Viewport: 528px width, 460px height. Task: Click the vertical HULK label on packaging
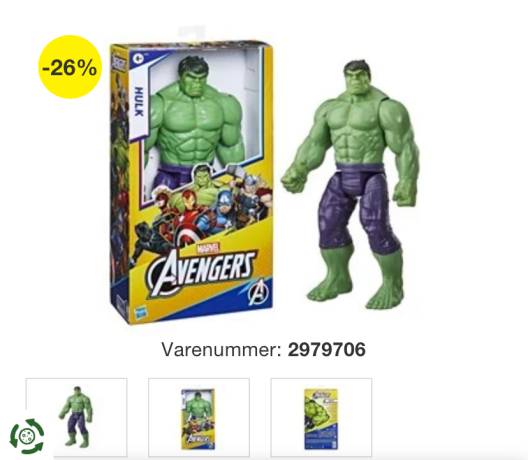pyautogui.click(x=139, y=101)
